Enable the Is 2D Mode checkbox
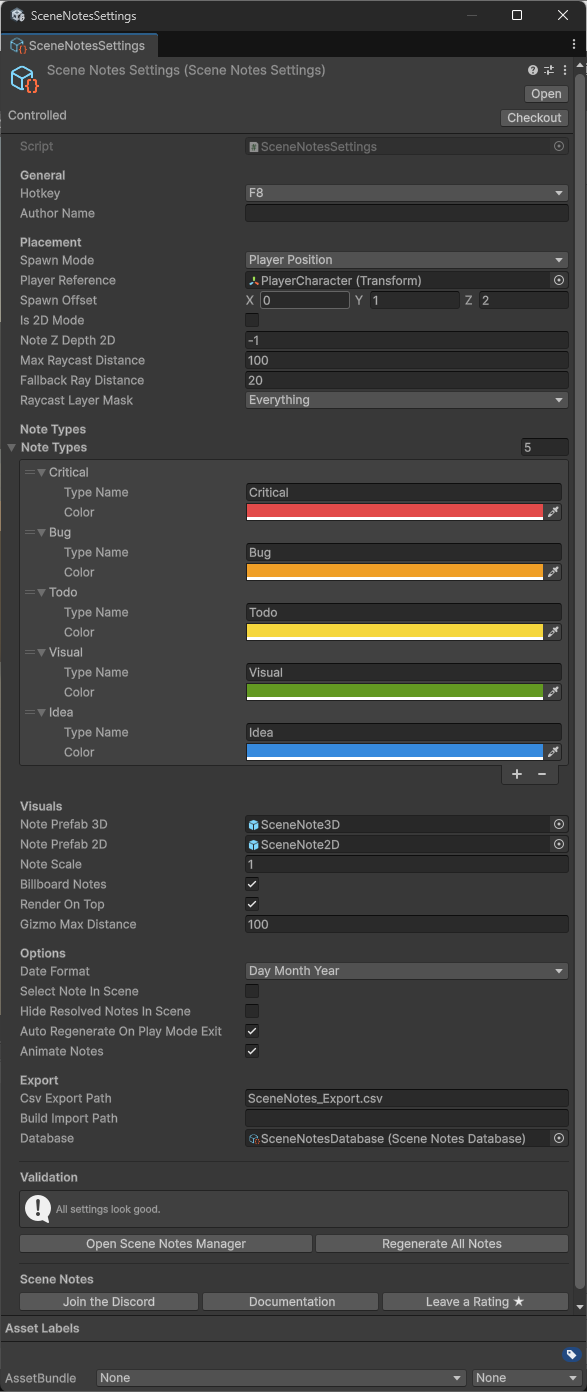The width and height of the screenshot is (587, 1392). click(x=252, y=320)
